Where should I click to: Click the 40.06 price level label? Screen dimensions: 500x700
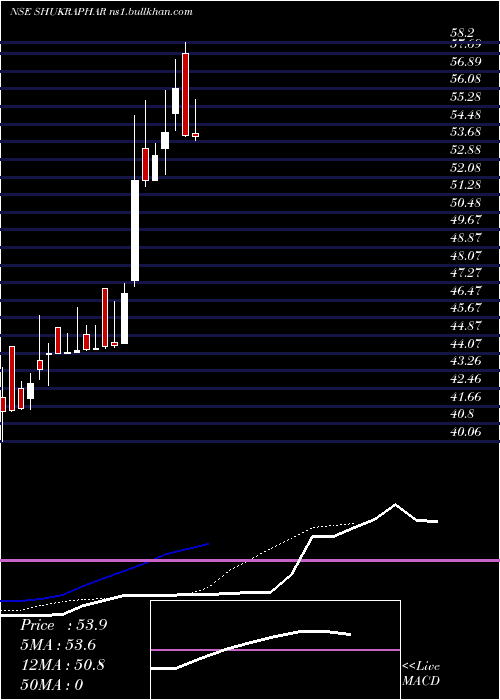[x=466, y=432]
